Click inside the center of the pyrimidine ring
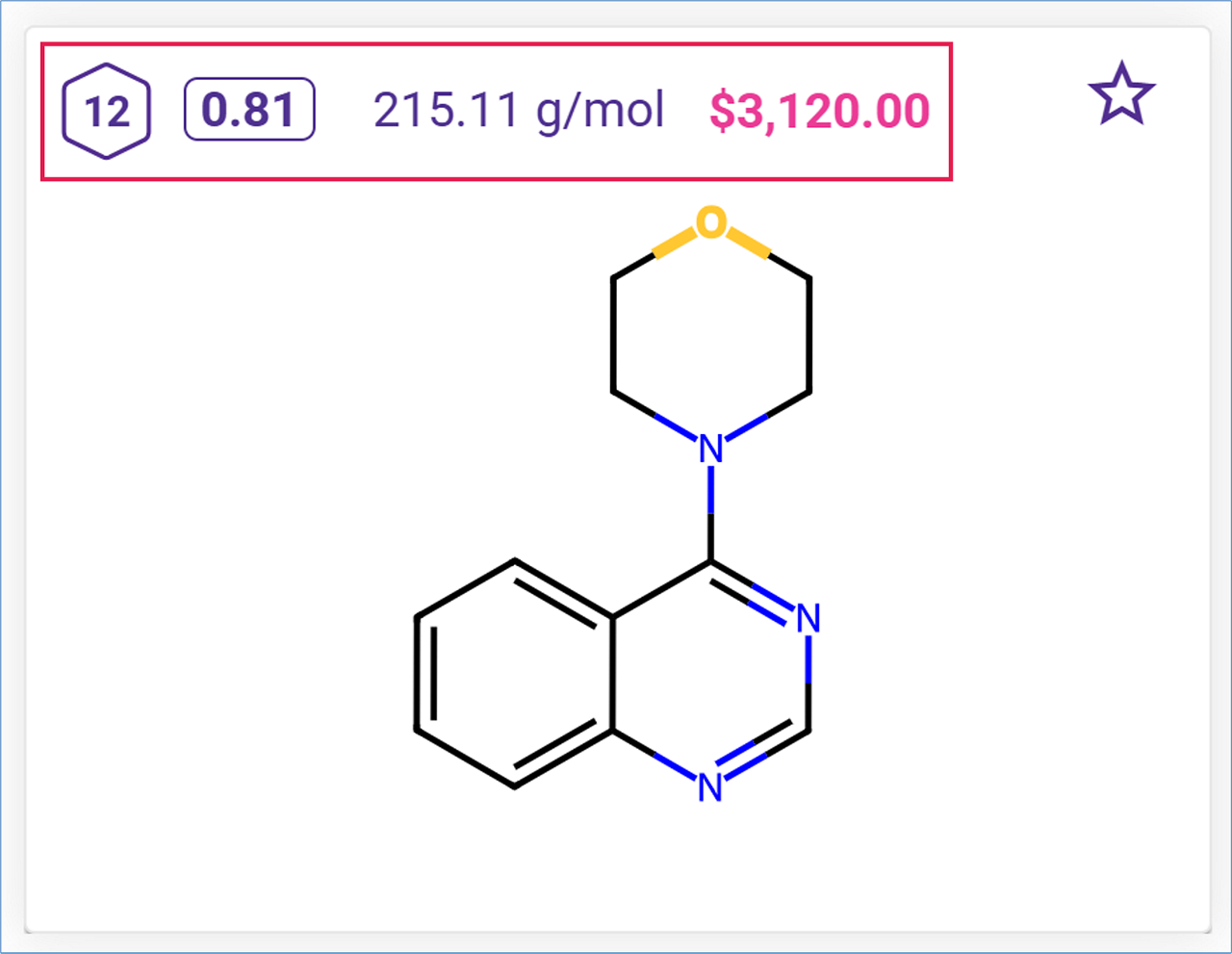 coord(710,674)
